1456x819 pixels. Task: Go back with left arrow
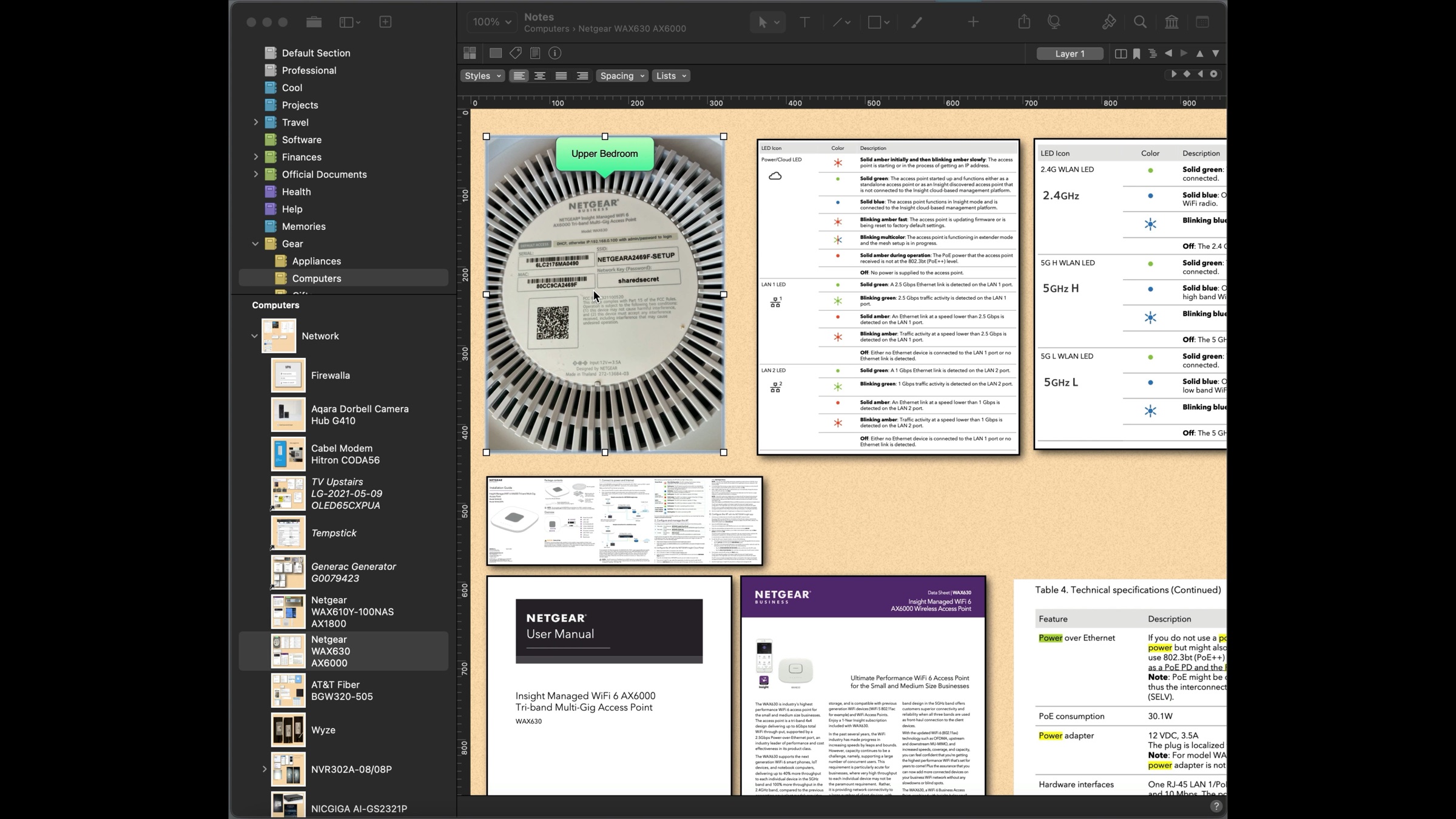click(x=1168, y=53)
